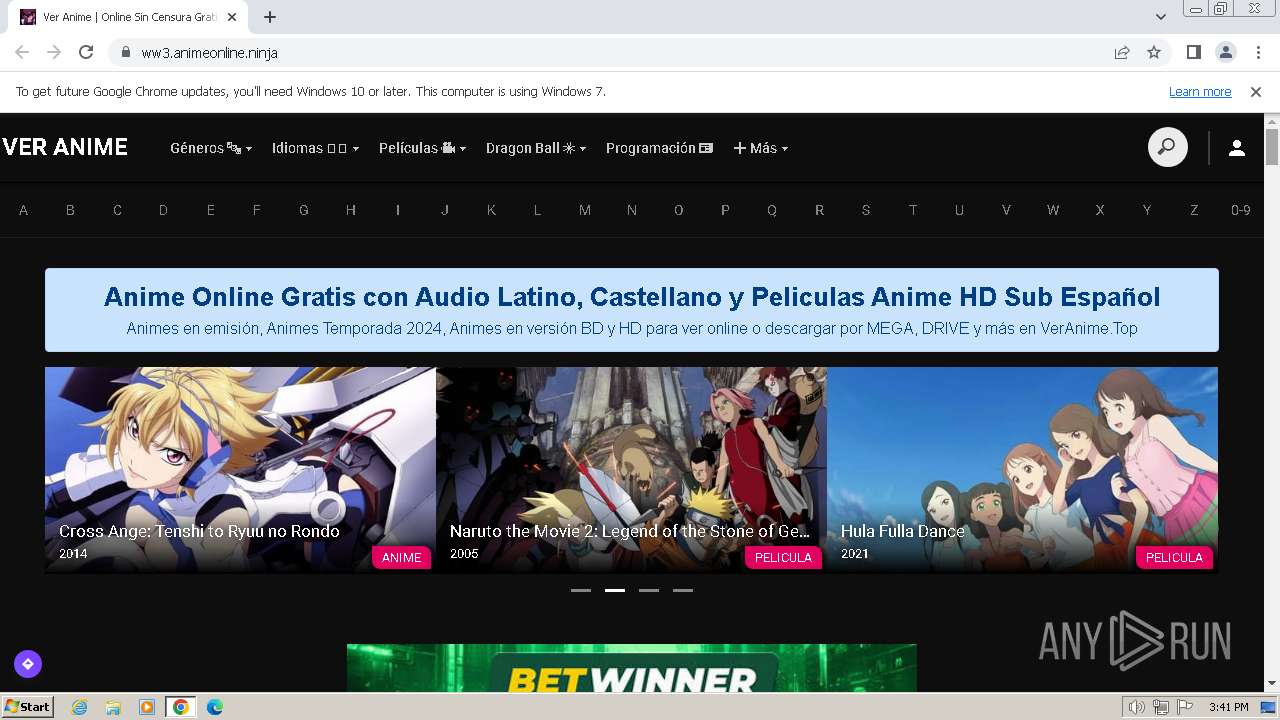Dismiss the Chrome update notification bar

click(1256, 92)
